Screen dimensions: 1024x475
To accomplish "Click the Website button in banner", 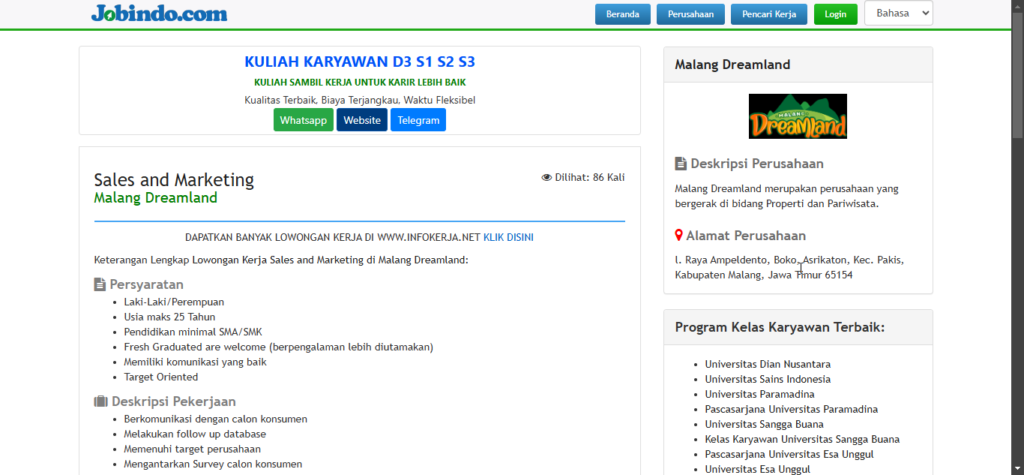I will coord(362,120).
